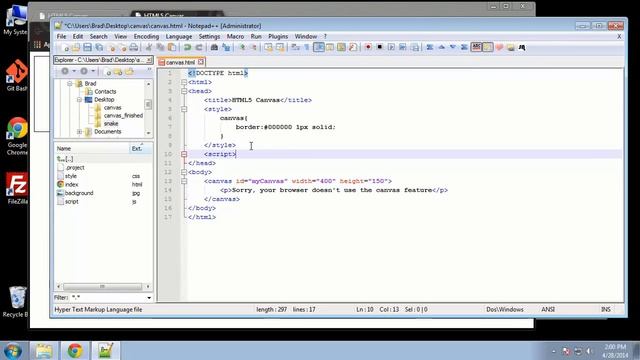
Task: Select the Contacts folder in tree
Action: pyautogui.click(x=105, y=91)
